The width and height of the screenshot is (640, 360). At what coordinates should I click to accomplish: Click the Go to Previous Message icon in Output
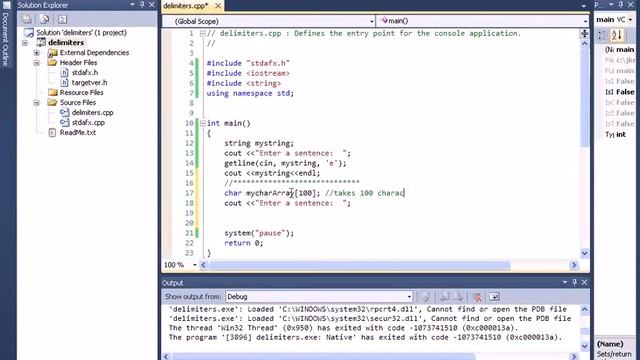click(444, 297)
